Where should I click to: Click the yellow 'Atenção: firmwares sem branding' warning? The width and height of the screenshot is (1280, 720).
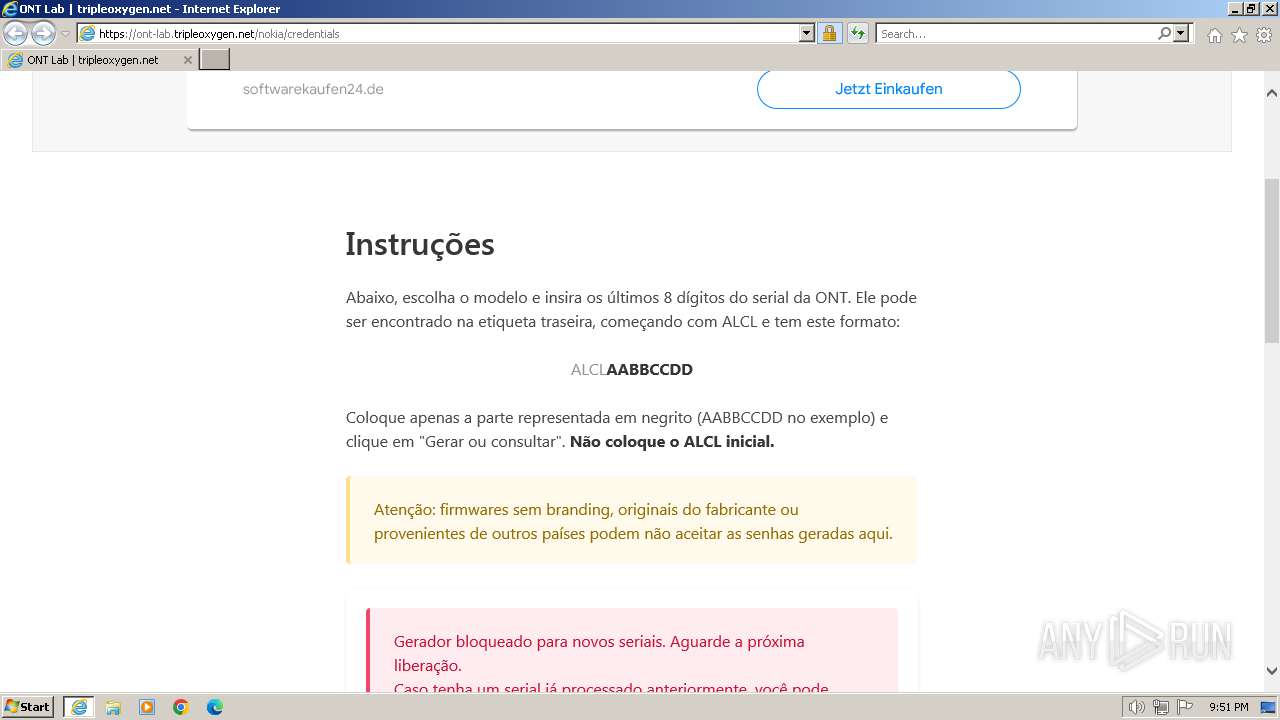pos(632,521)
